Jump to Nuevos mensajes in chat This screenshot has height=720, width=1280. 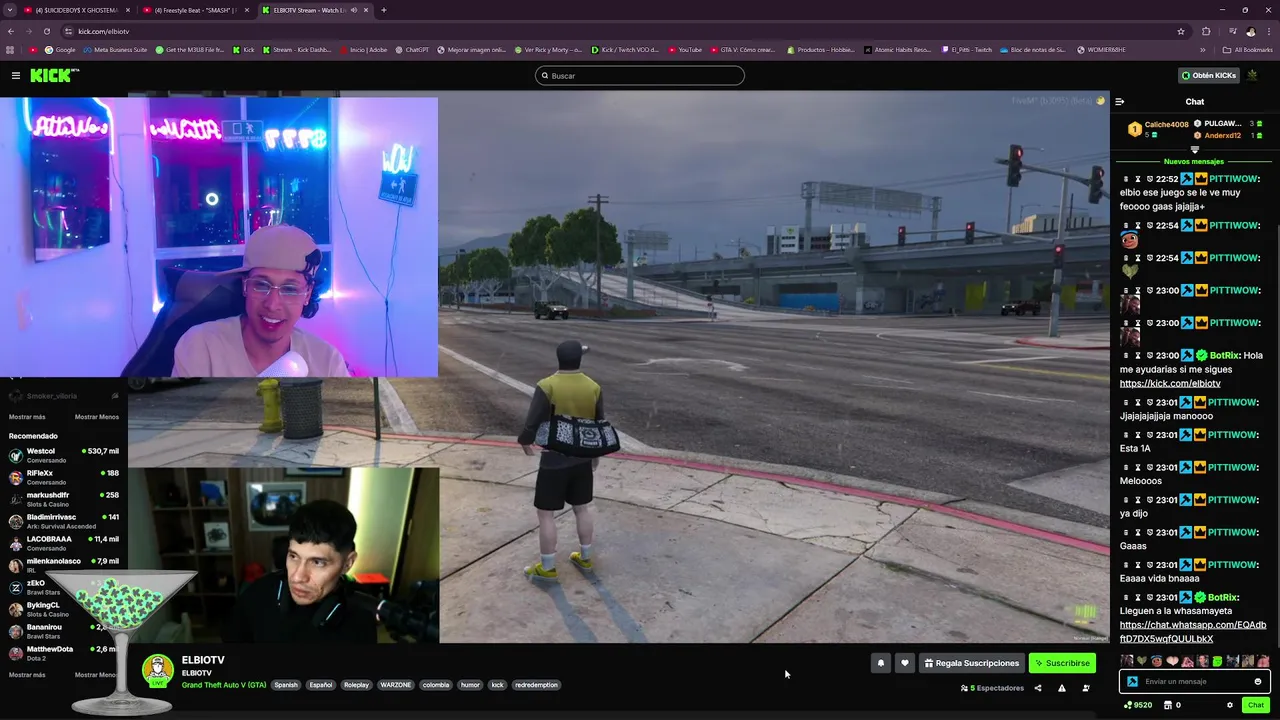point(1193,161)
